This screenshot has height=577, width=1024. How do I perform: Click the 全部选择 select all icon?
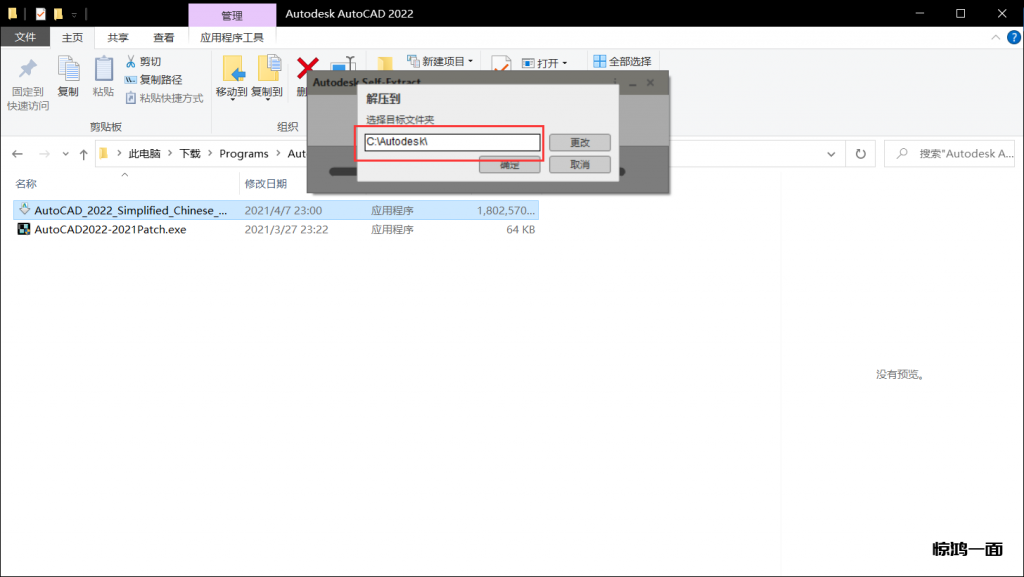point(599,62)
